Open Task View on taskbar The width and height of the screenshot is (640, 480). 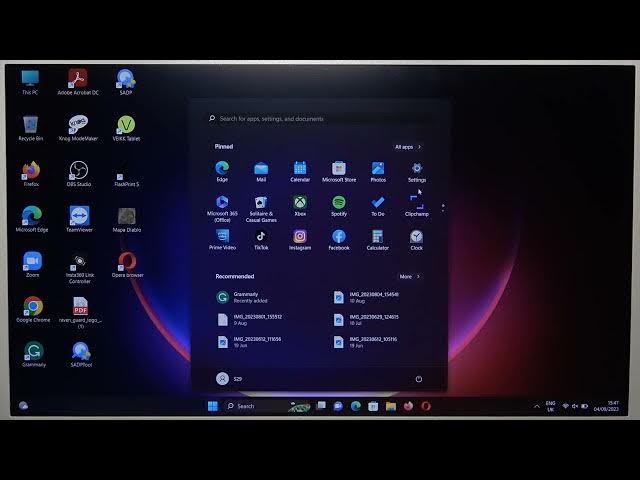click(x=321, y=406)
